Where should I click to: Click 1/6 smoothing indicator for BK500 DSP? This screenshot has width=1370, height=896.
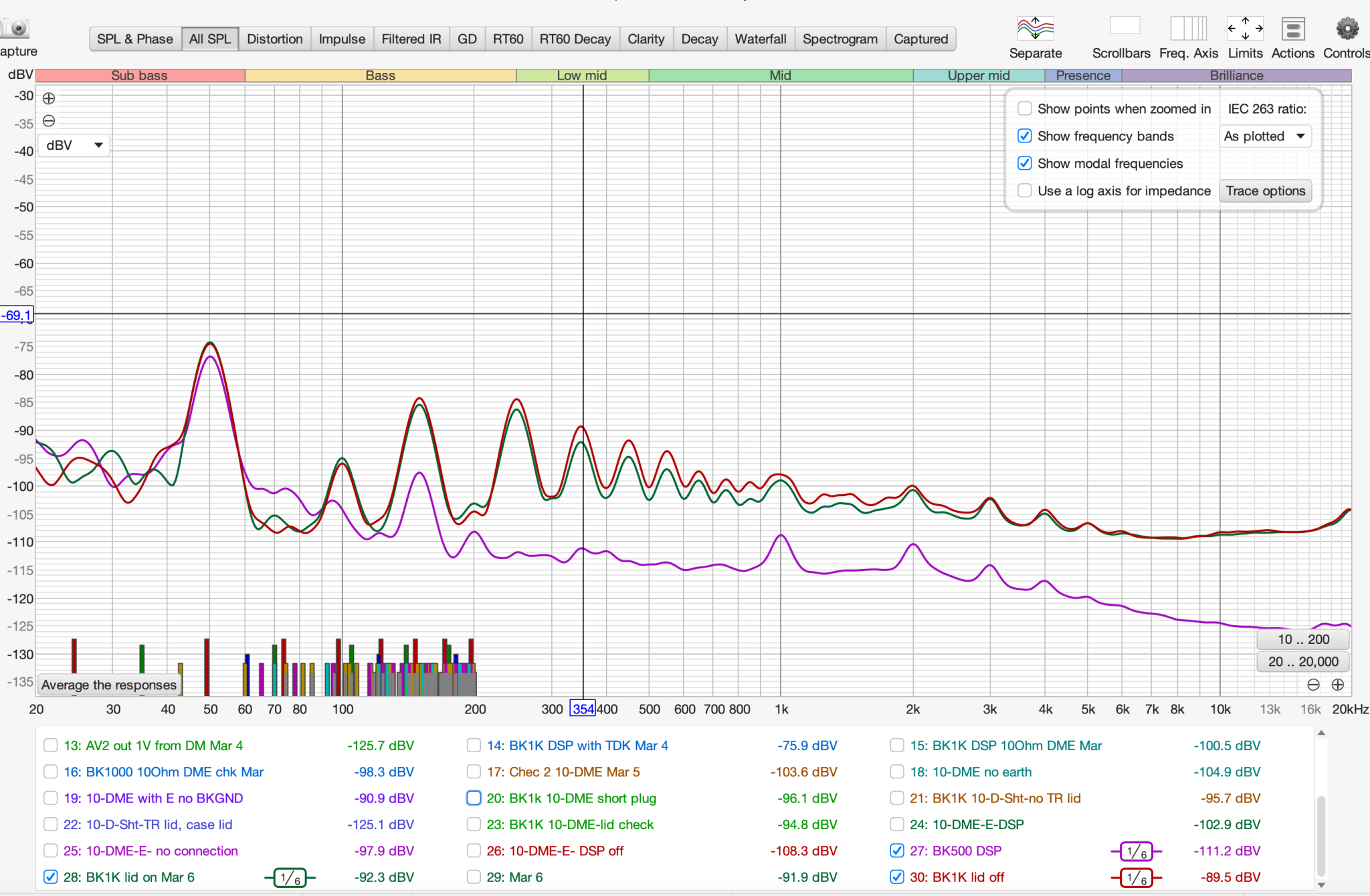1136,851
